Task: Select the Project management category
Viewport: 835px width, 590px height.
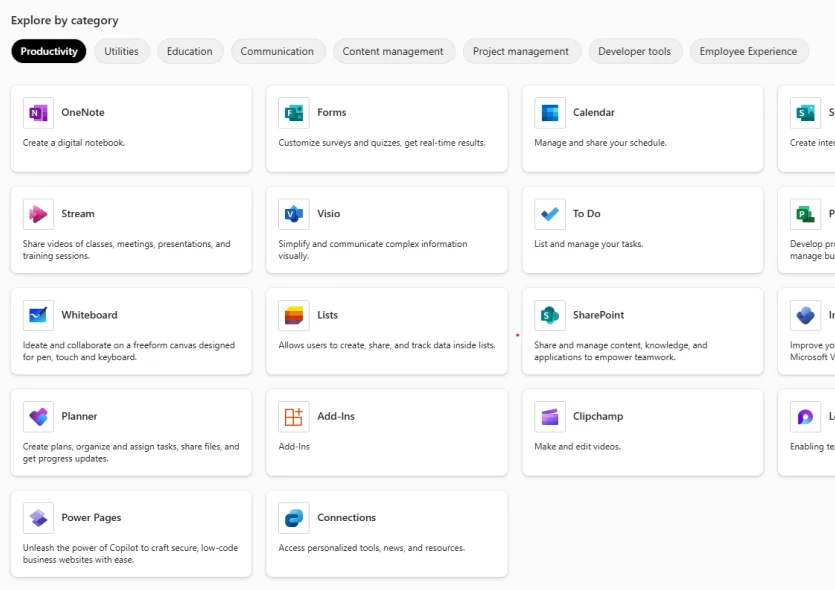Action: click(x=521, y=51)
